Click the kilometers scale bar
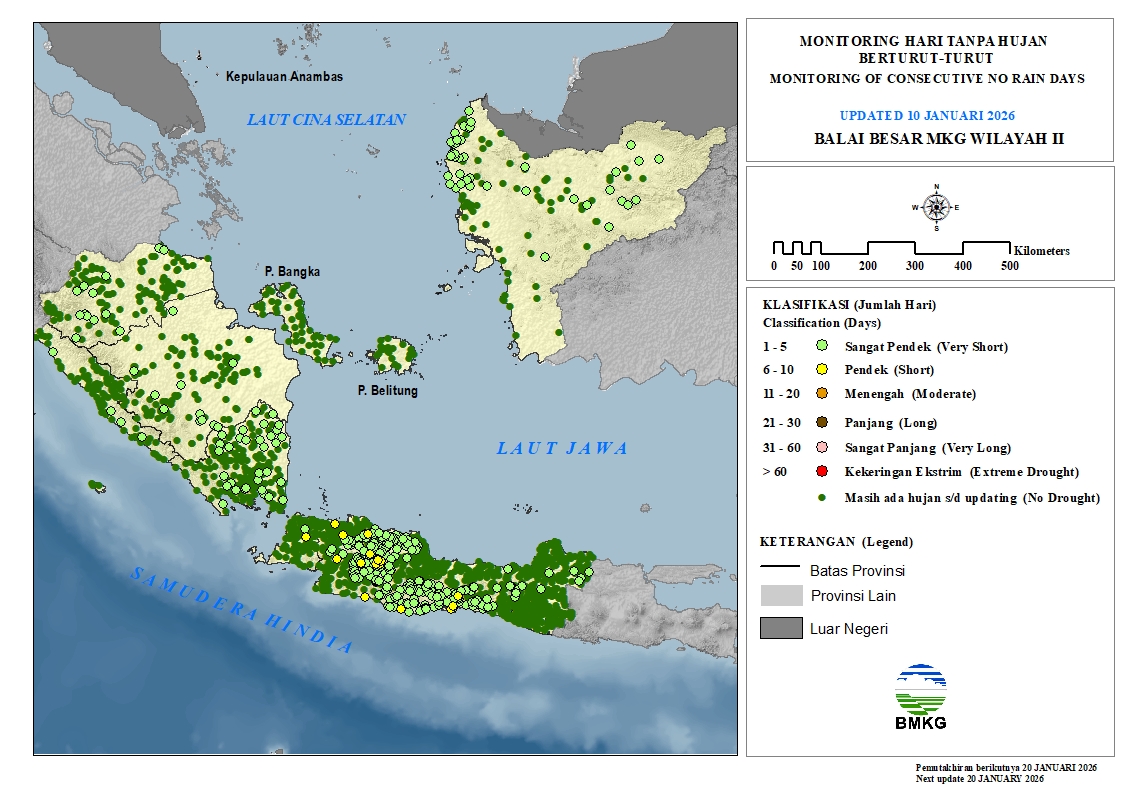Viewport: 1123px width, 794px height. [x=891, y=248]
